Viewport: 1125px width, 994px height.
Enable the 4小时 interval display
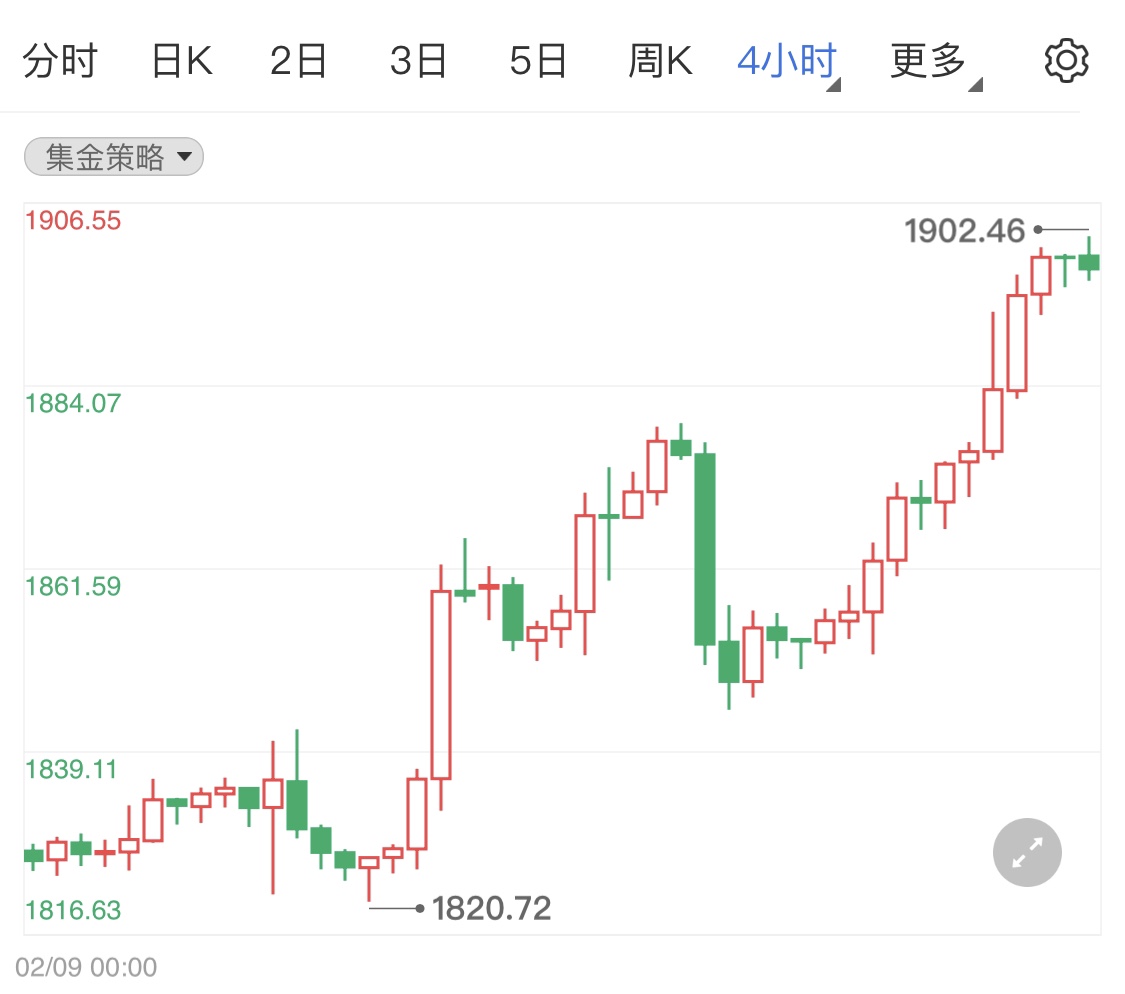pyautogui.click(x=786, y=58)
